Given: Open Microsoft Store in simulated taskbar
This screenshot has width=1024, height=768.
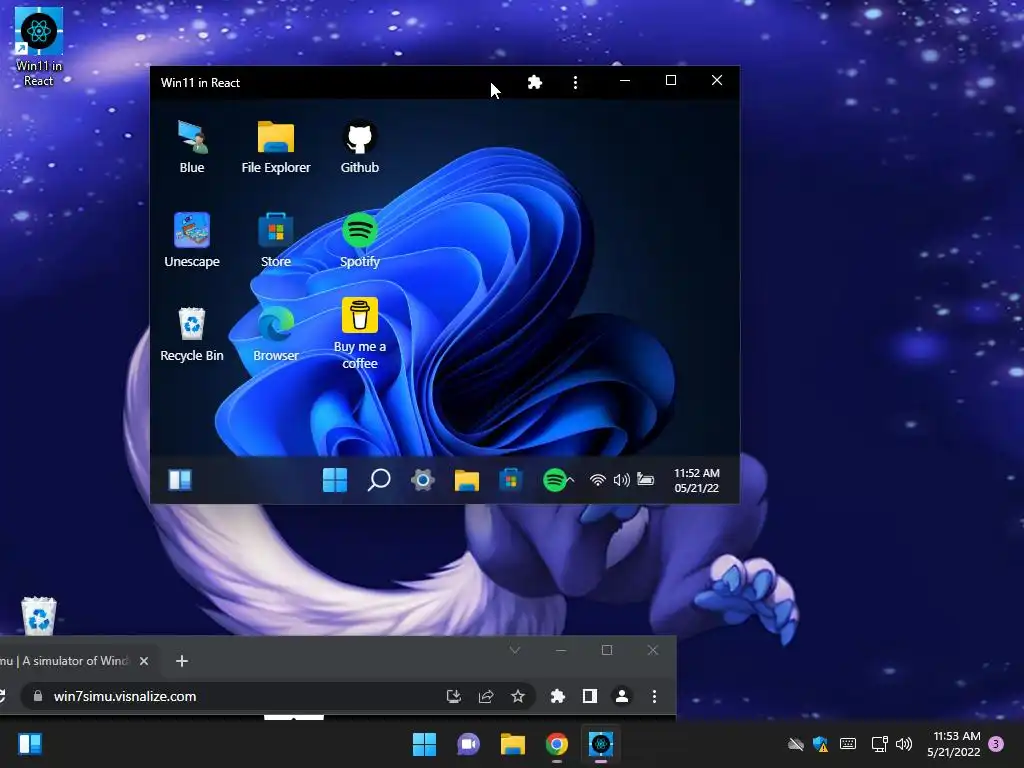Looking at the screenshot, I should [x=511, y=480].
